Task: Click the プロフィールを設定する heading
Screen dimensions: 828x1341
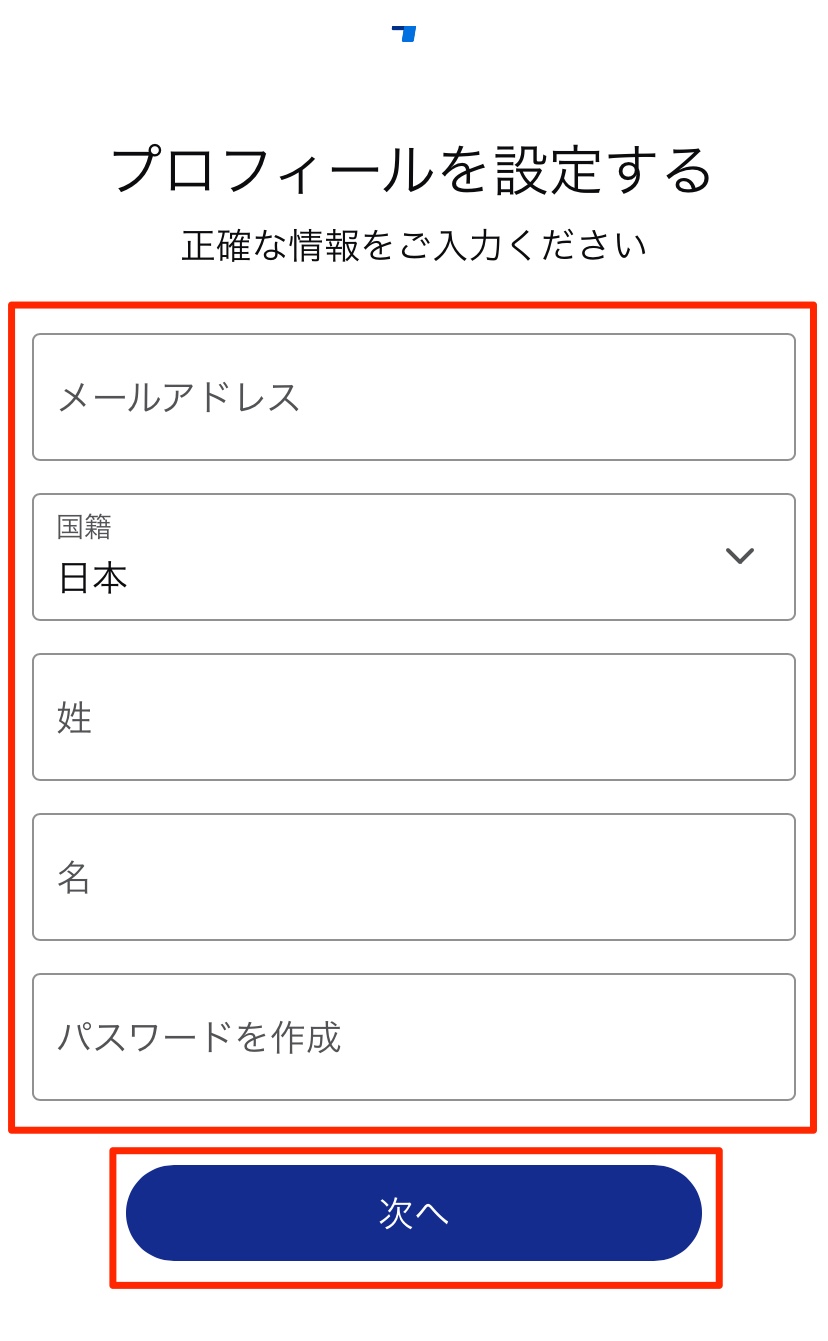Action: click(x=412, y=169)
